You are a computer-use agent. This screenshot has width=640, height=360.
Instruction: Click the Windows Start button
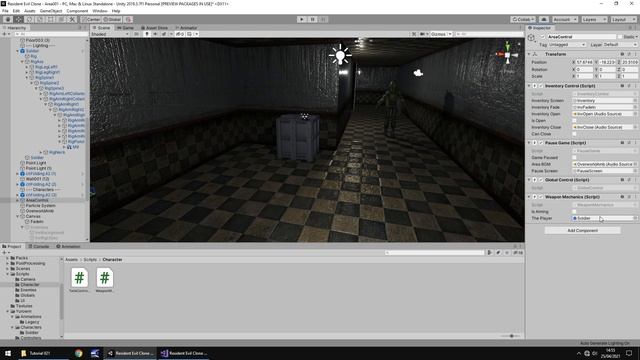pyautogui.click(x=8, y=353)
